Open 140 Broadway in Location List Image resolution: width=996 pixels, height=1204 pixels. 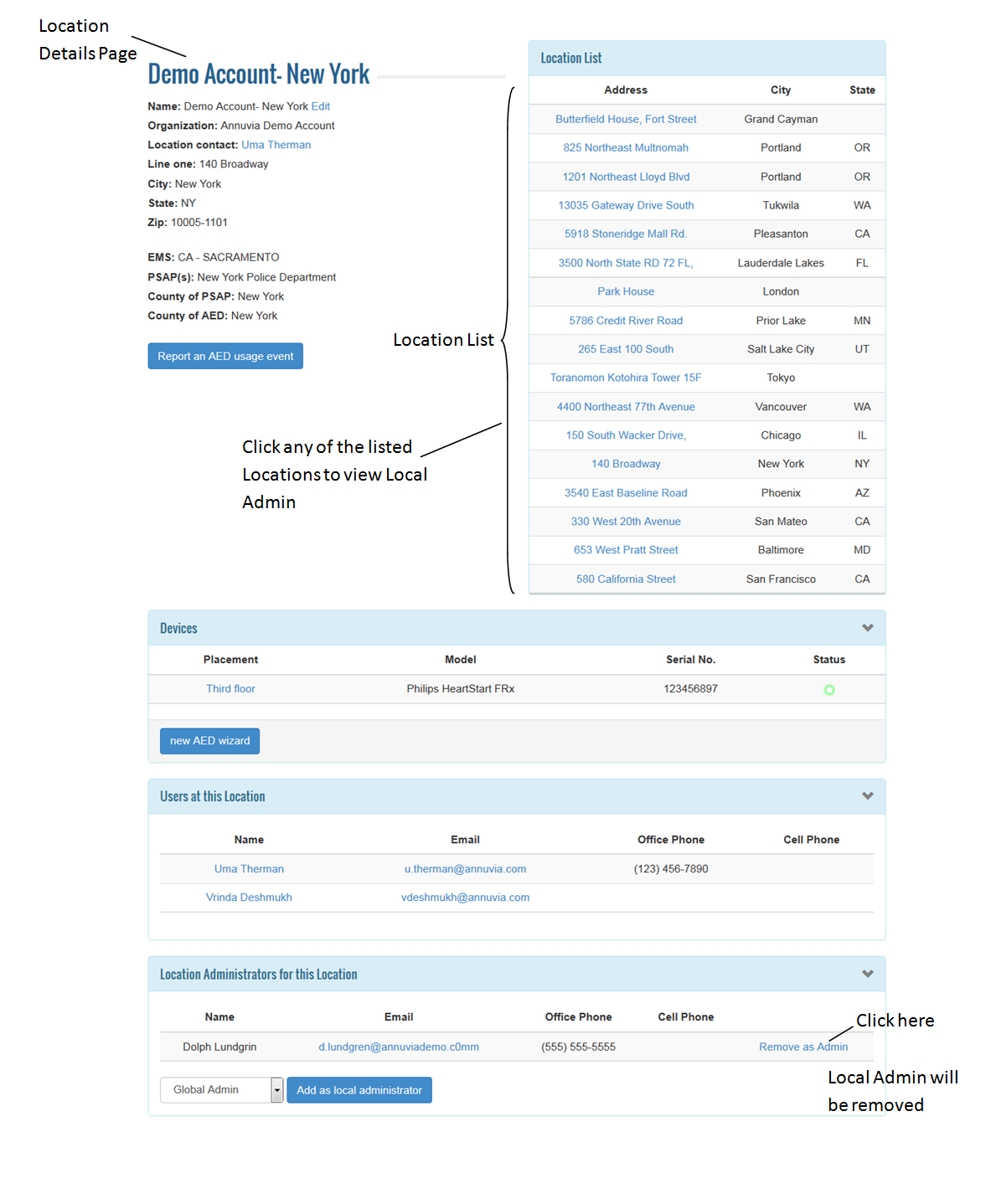point(626,464)
